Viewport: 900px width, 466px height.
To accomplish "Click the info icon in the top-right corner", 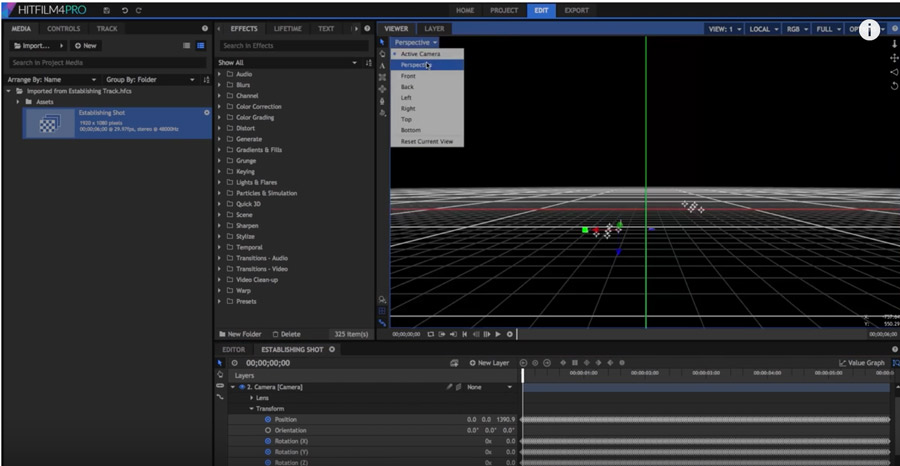I will (871, 30).
